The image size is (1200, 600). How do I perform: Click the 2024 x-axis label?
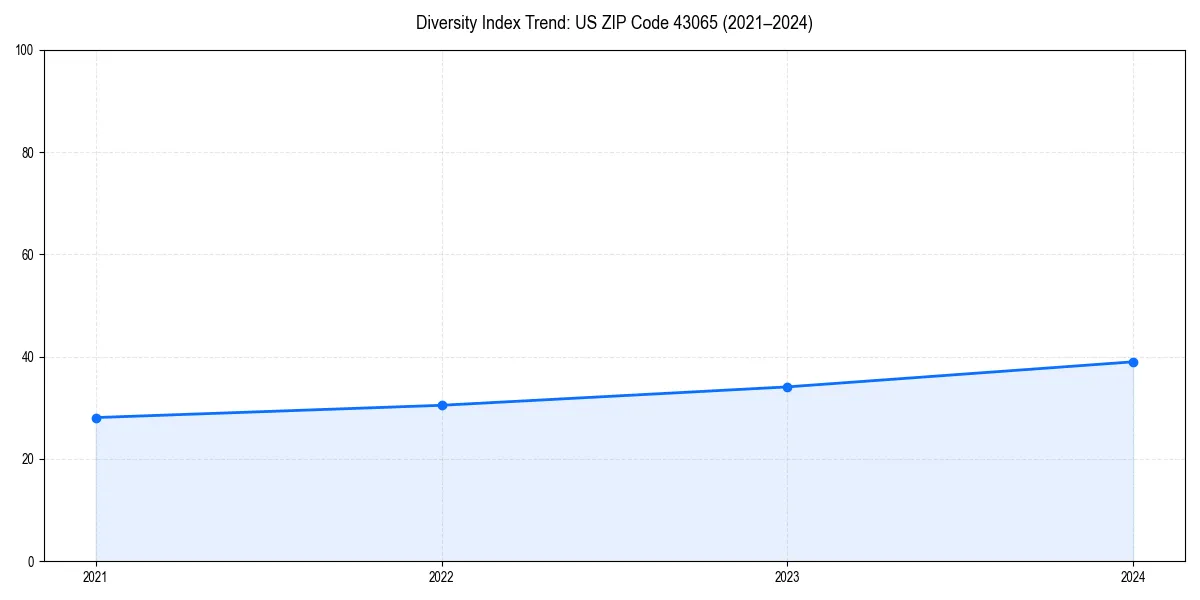click(x=1133, y=576)
